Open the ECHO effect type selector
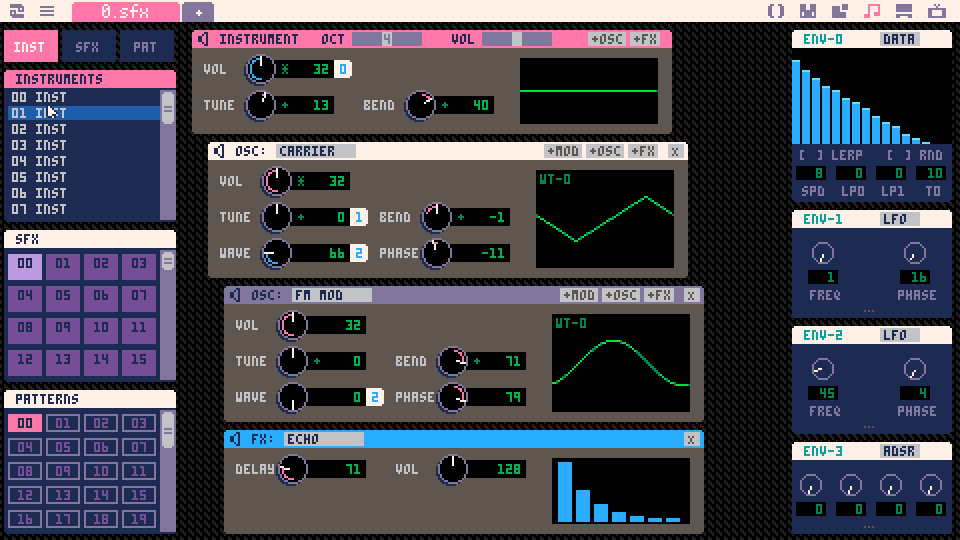Screen dimensions: 960x540 coord(323,439)
